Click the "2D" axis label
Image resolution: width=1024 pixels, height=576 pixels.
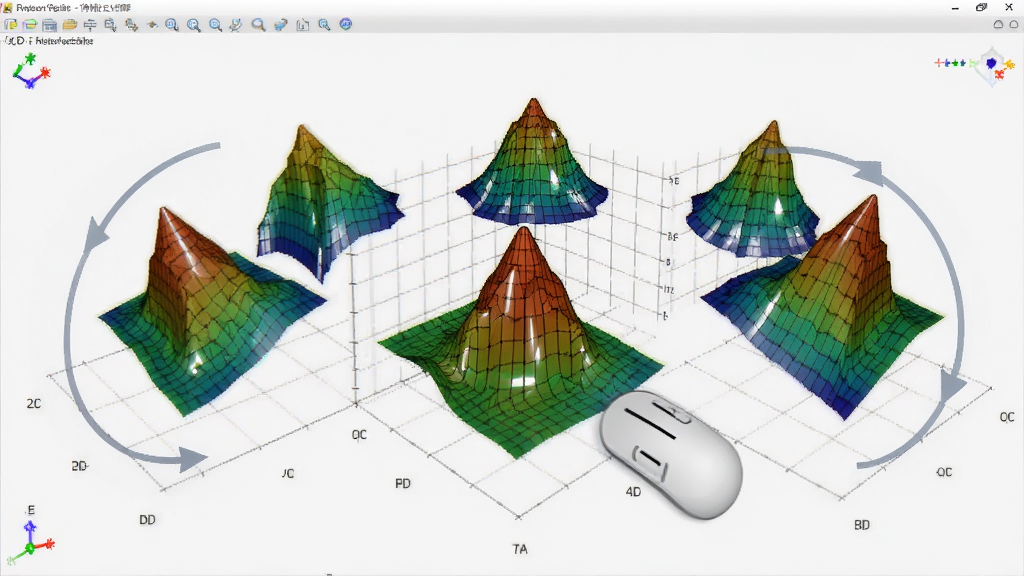tap(79, 466)
